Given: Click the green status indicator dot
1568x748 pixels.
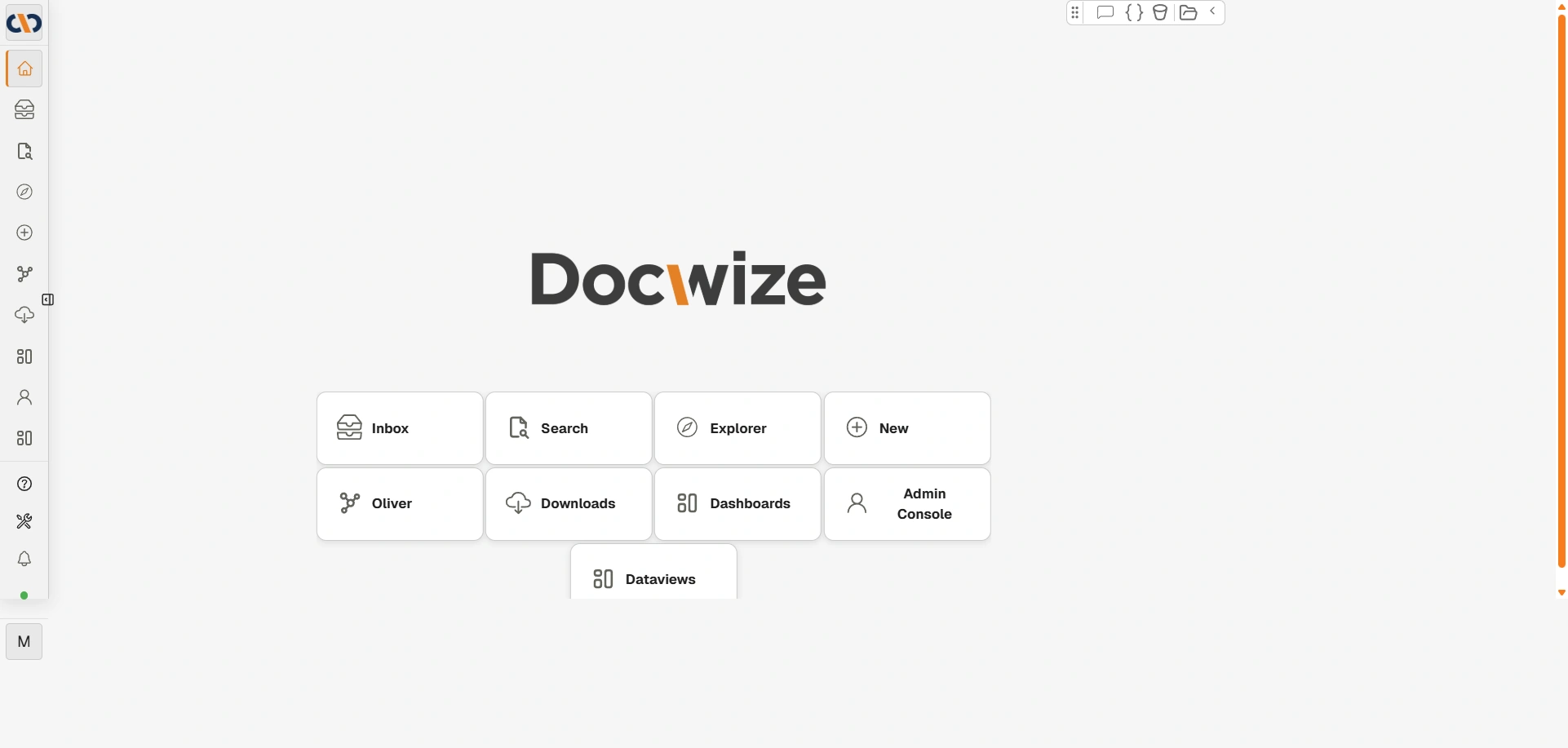Looking at the screenshot, I should point(24,595).
